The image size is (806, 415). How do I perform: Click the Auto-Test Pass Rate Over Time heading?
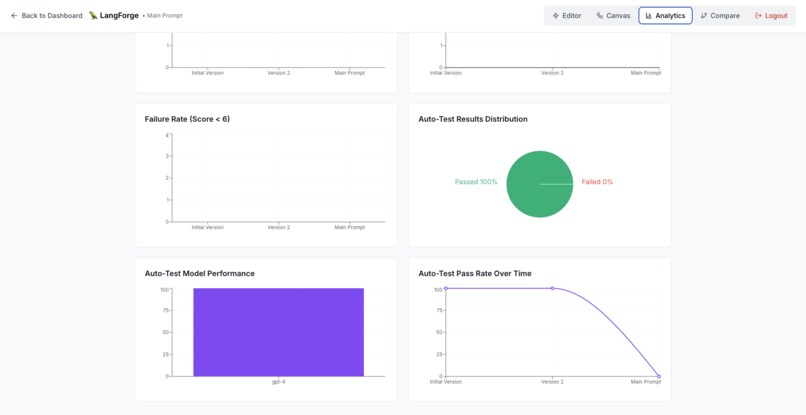point(475,274)
